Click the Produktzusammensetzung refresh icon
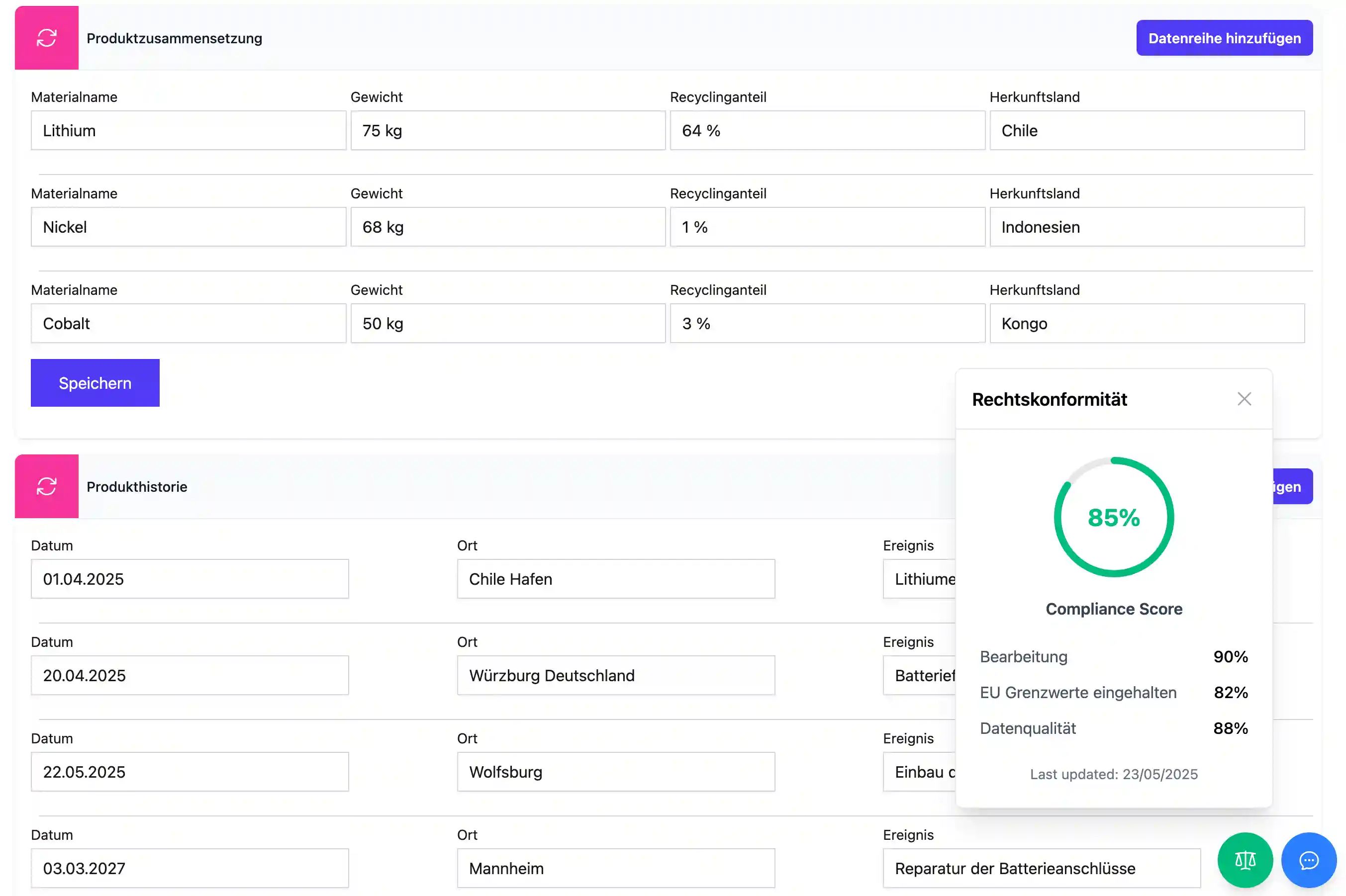 [x=46, y=38]
